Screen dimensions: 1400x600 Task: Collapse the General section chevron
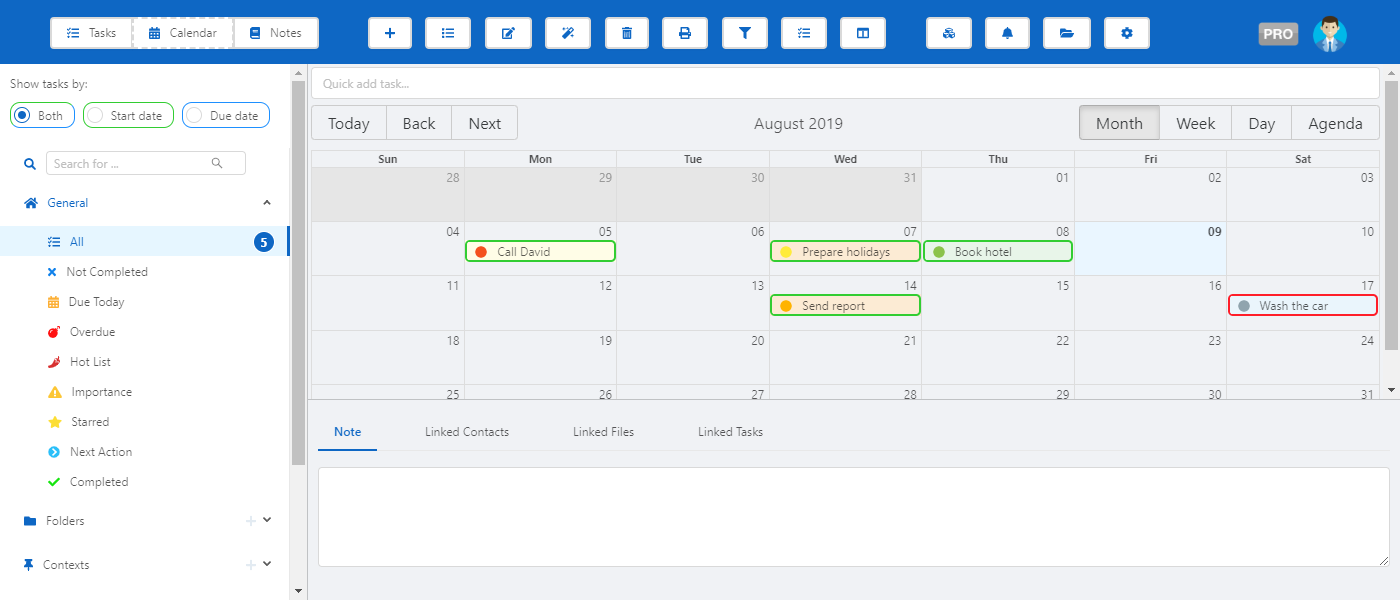[x=267, y=203]
